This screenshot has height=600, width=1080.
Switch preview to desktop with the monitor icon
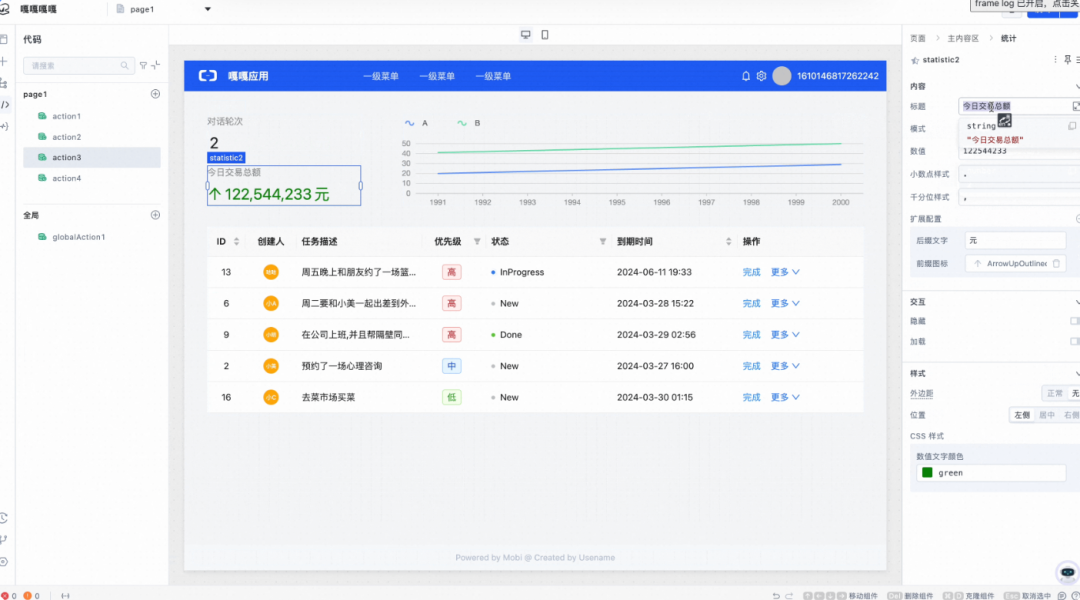click(525, 34)
